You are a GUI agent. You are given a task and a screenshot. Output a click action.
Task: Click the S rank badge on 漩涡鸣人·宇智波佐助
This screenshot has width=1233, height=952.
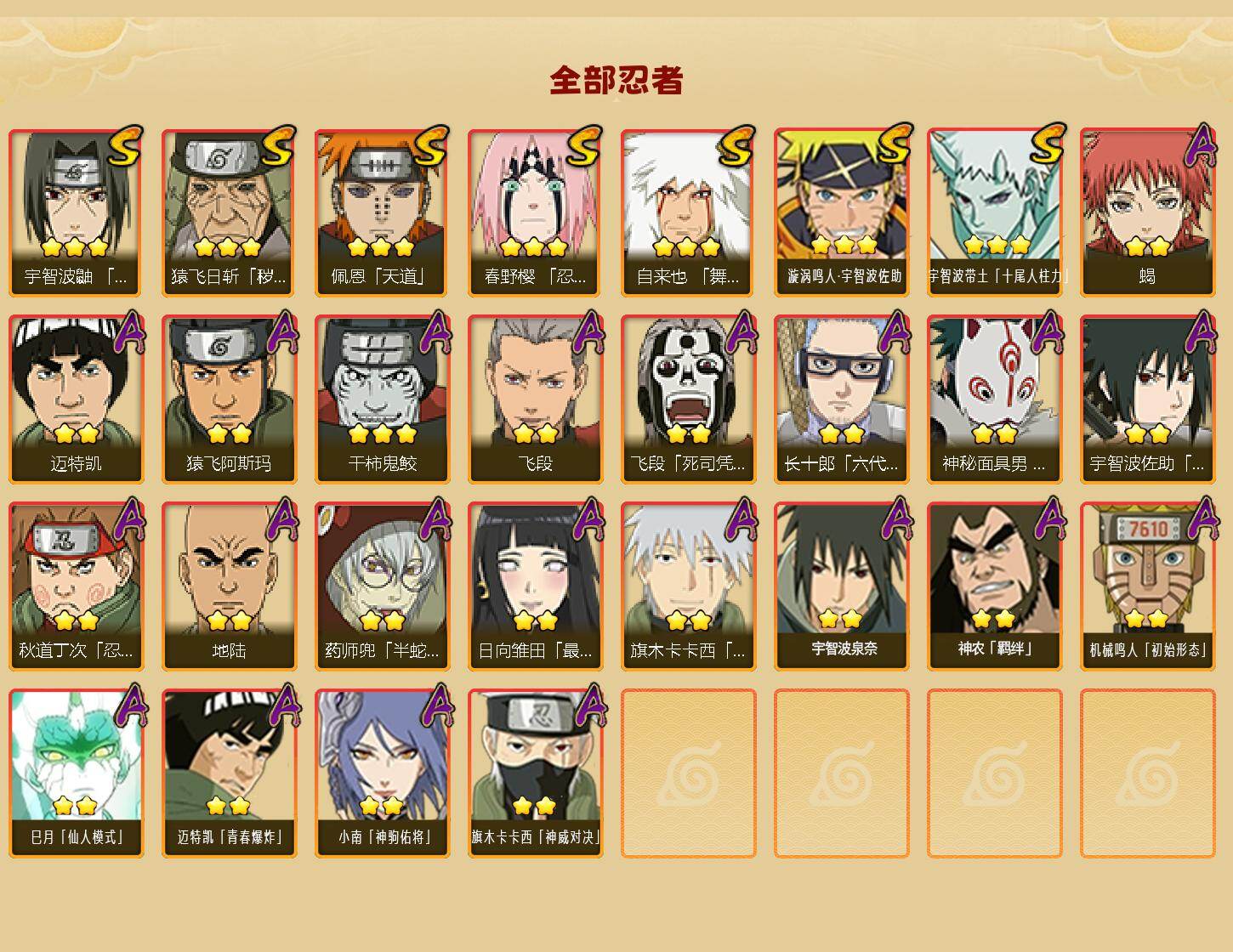pos(894,145)
